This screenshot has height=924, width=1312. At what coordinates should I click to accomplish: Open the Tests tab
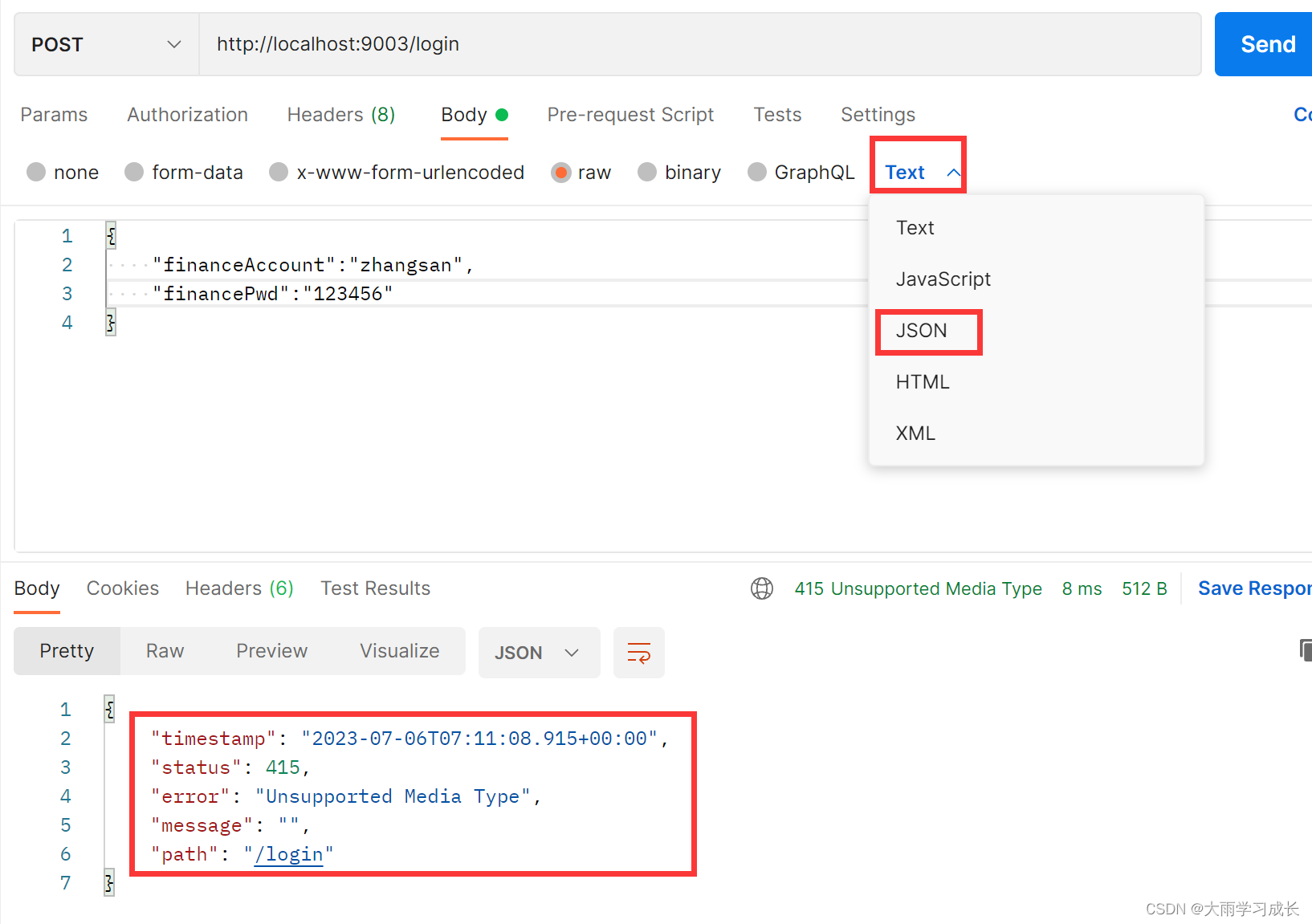[776, 115]
